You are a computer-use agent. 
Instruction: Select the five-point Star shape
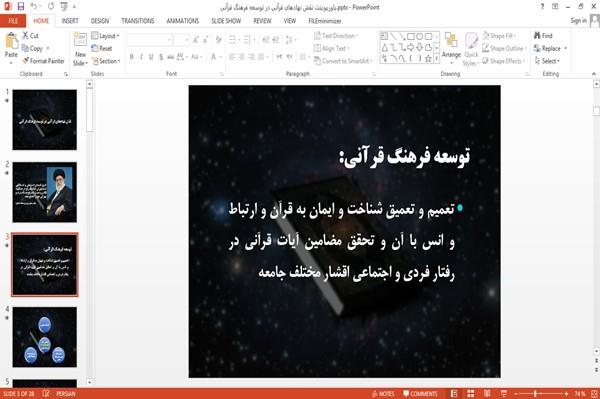428,59
